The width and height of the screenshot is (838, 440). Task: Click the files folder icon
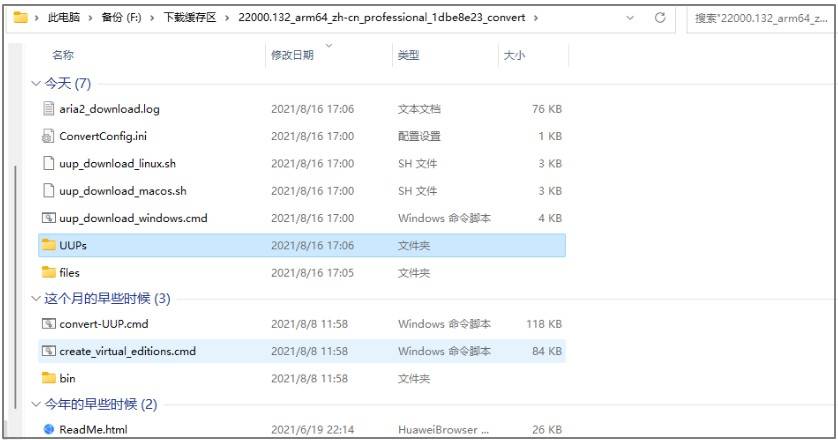coord(49,272)
